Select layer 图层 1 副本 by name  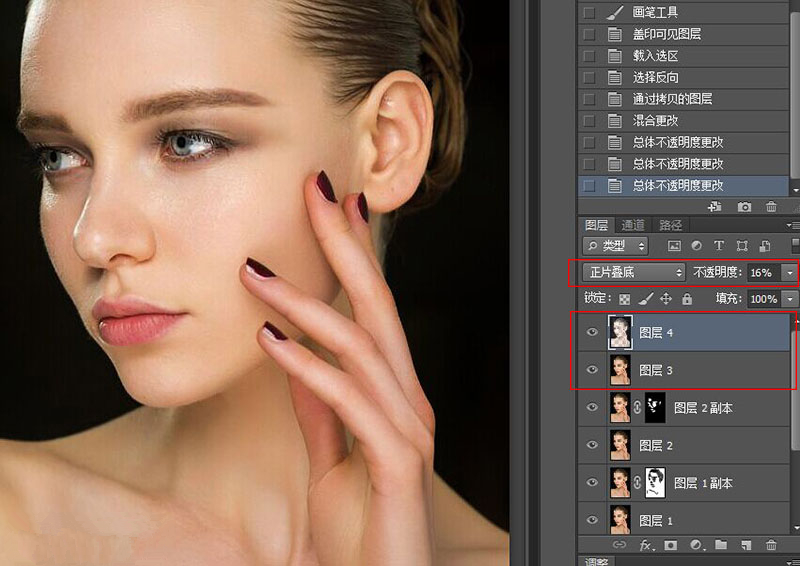pyautogui.click(x=703, y=483)
